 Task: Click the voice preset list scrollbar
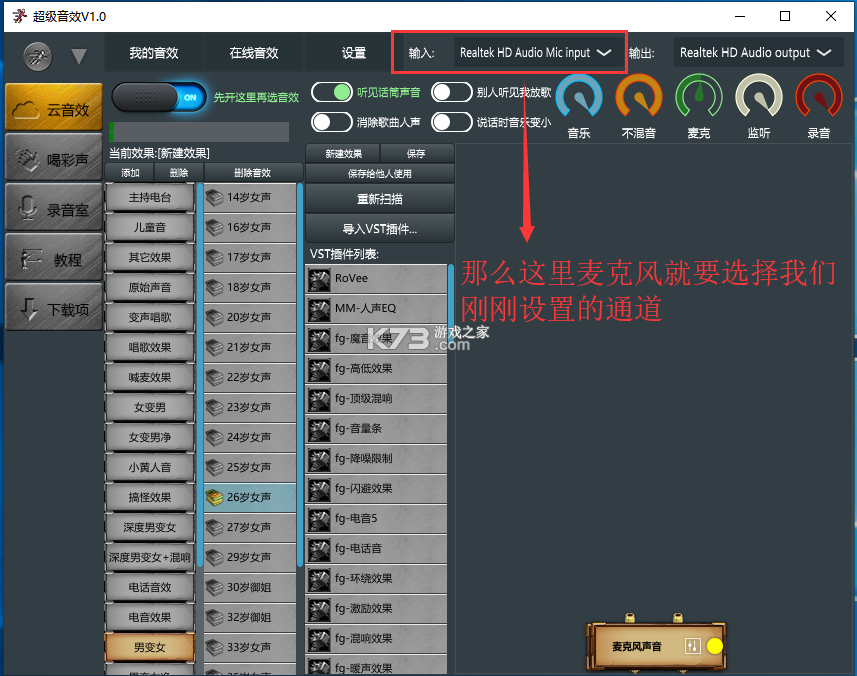point(300,375)
